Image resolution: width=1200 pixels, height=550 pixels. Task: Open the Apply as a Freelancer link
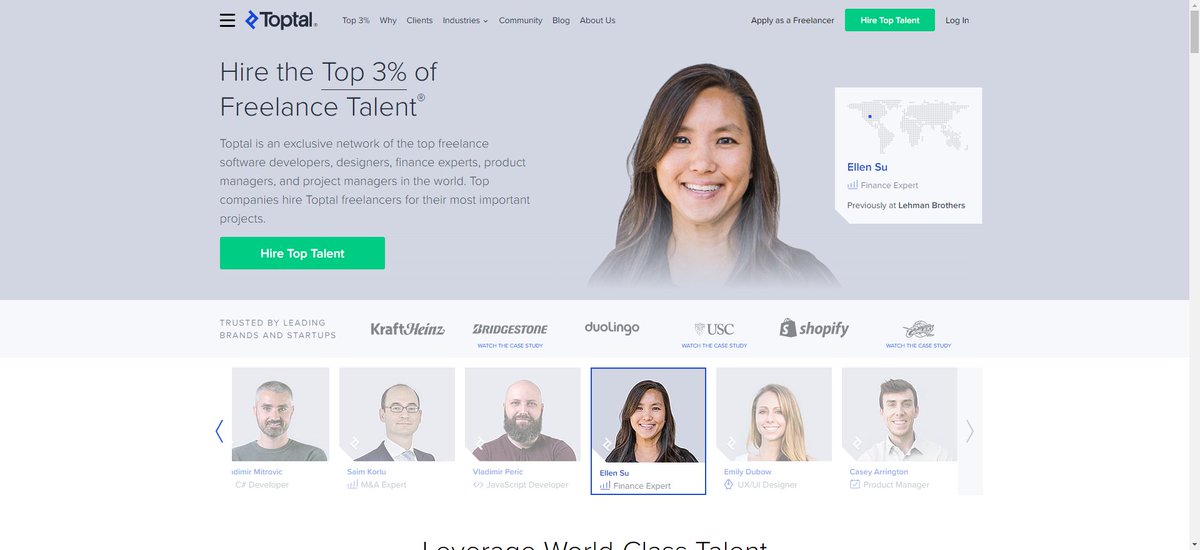[x=792, y=20]
